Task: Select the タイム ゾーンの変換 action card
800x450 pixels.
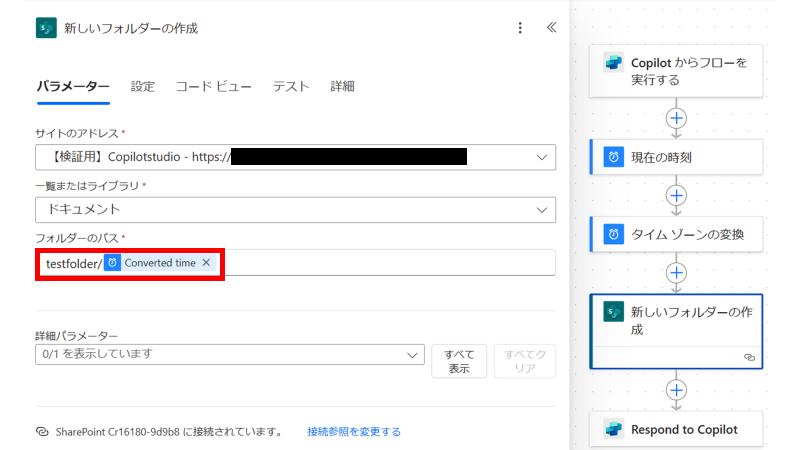Action: coord(676,234)
